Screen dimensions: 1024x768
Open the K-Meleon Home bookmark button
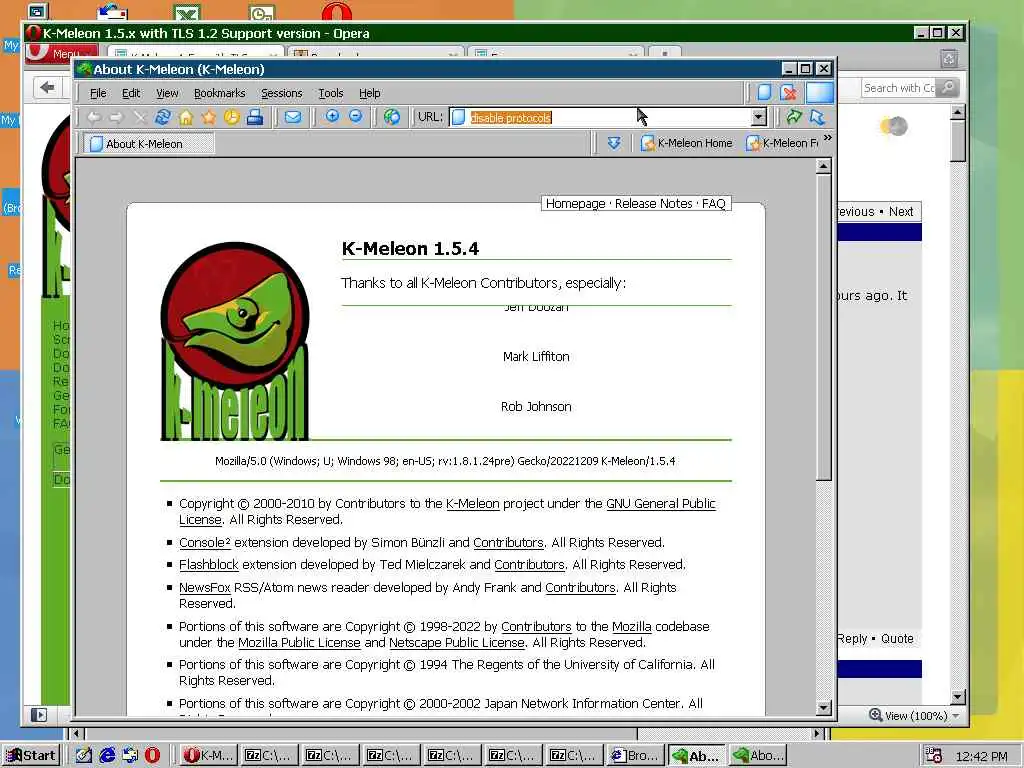click(x=686, y=143)
